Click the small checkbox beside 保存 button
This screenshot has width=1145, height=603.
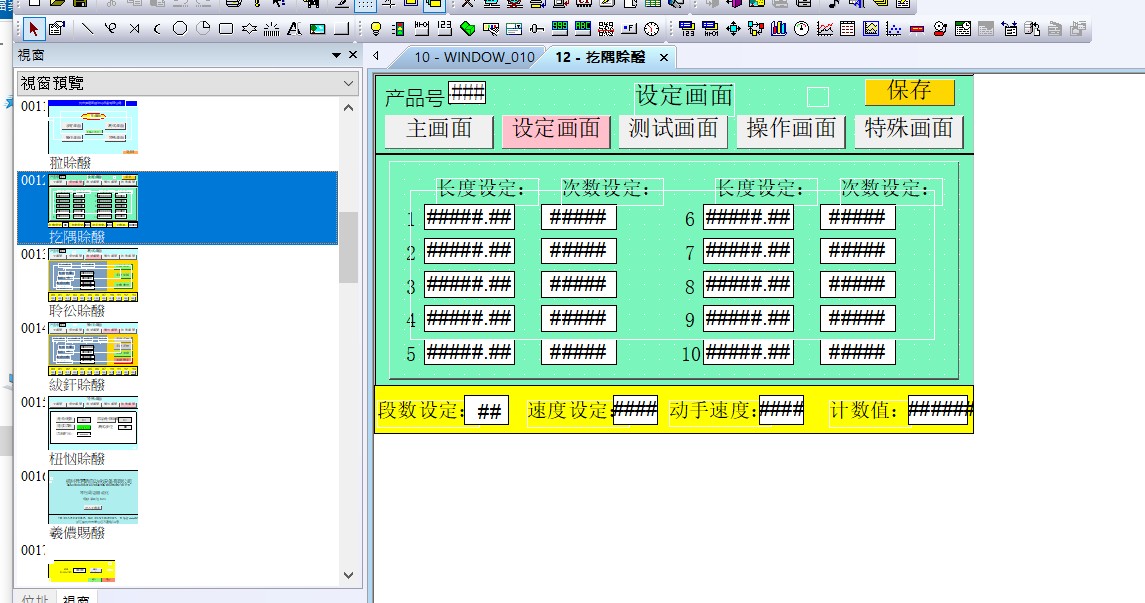click(818, 97)
